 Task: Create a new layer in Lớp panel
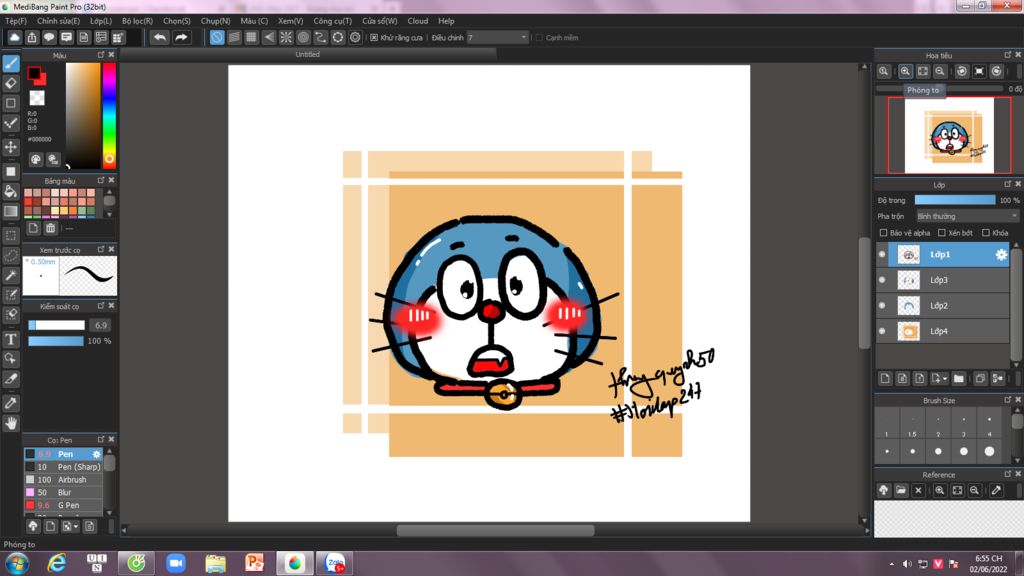pos(885,379)
